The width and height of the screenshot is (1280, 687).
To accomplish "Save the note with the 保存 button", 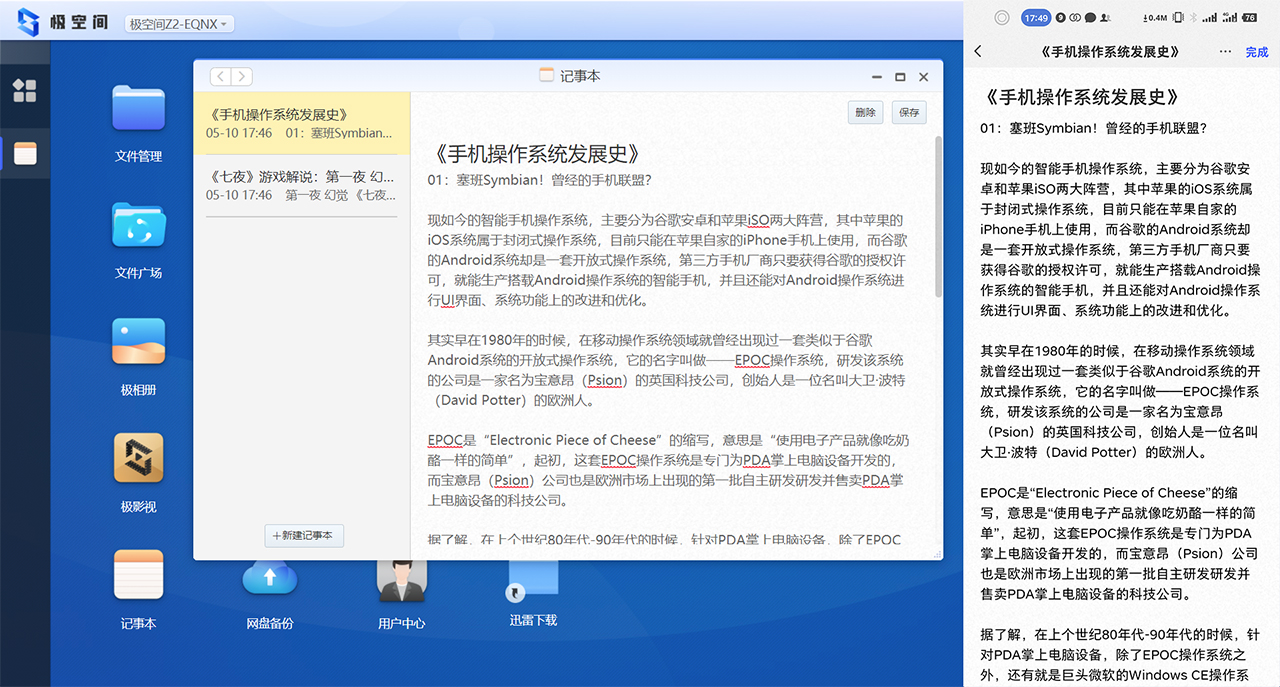I will (x=908, y=112).
